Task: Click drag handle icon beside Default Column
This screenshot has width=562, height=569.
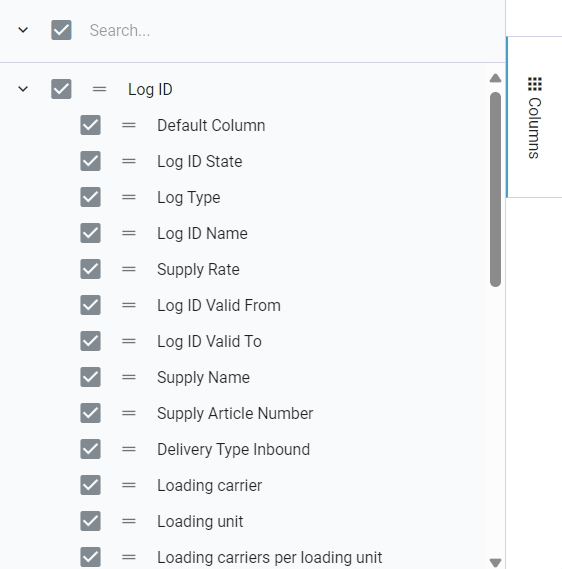Action: [x=128, y=126]
